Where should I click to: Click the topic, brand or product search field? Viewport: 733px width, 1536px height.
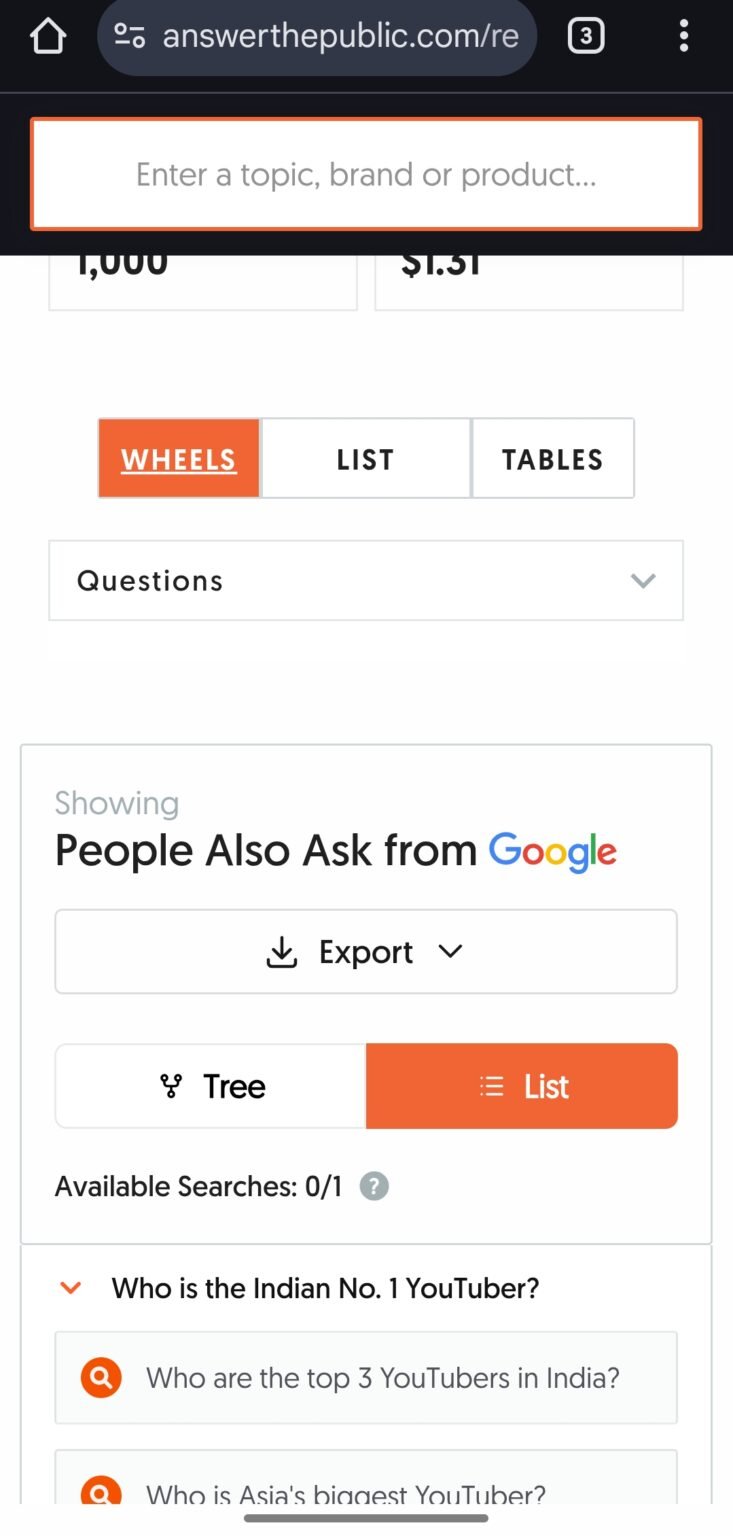tap(366, 175)
